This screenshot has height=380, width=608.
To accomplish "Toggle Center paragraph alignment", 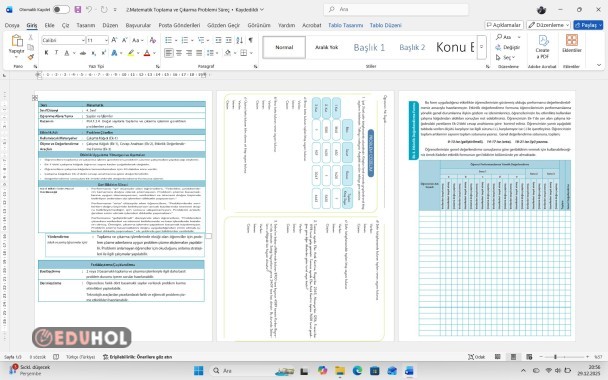I will coord(179,53).
